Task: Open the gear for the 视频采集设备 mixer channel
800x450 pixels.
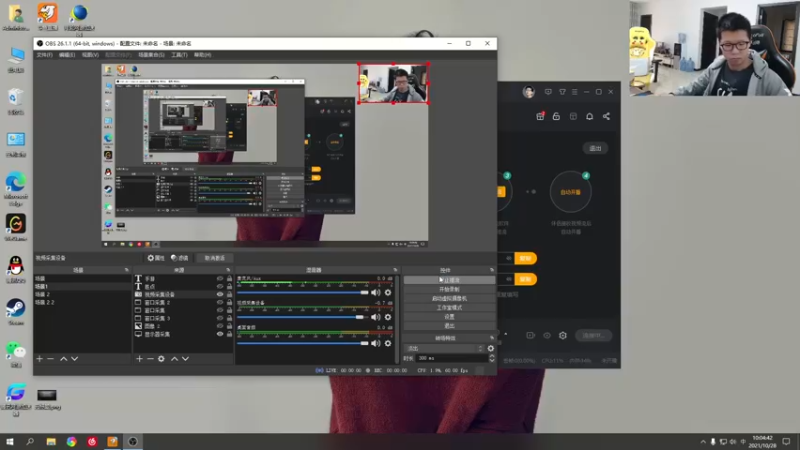Action: pyautogui.click(x=388, y=317)
